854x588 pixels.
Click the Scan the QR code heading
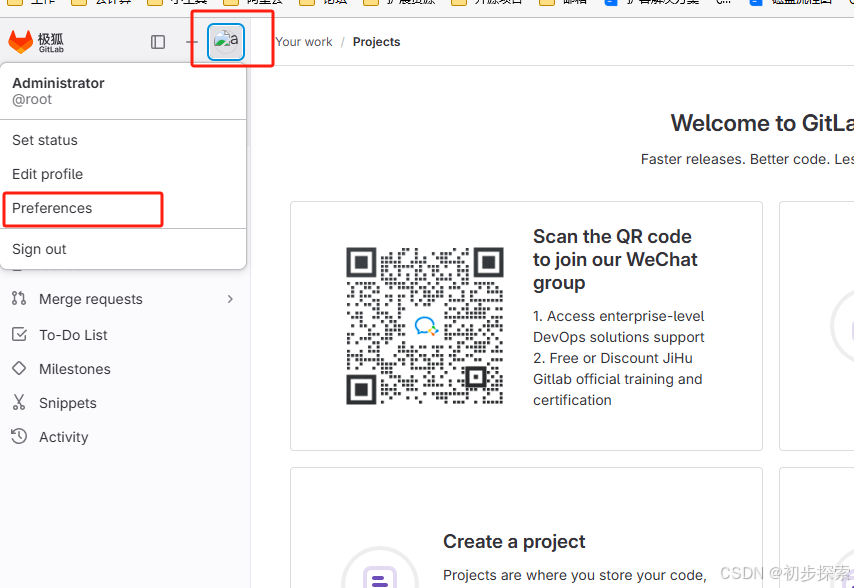(615, 260)
